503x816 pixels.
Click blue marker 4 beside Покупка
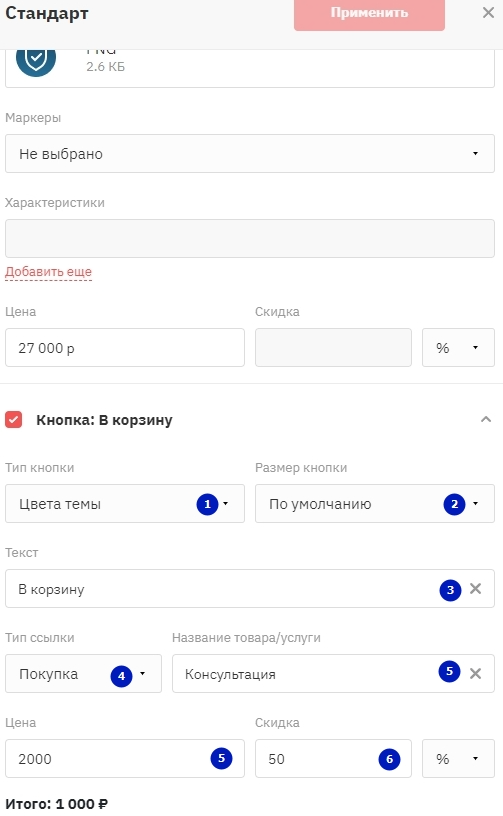[121, 675]
